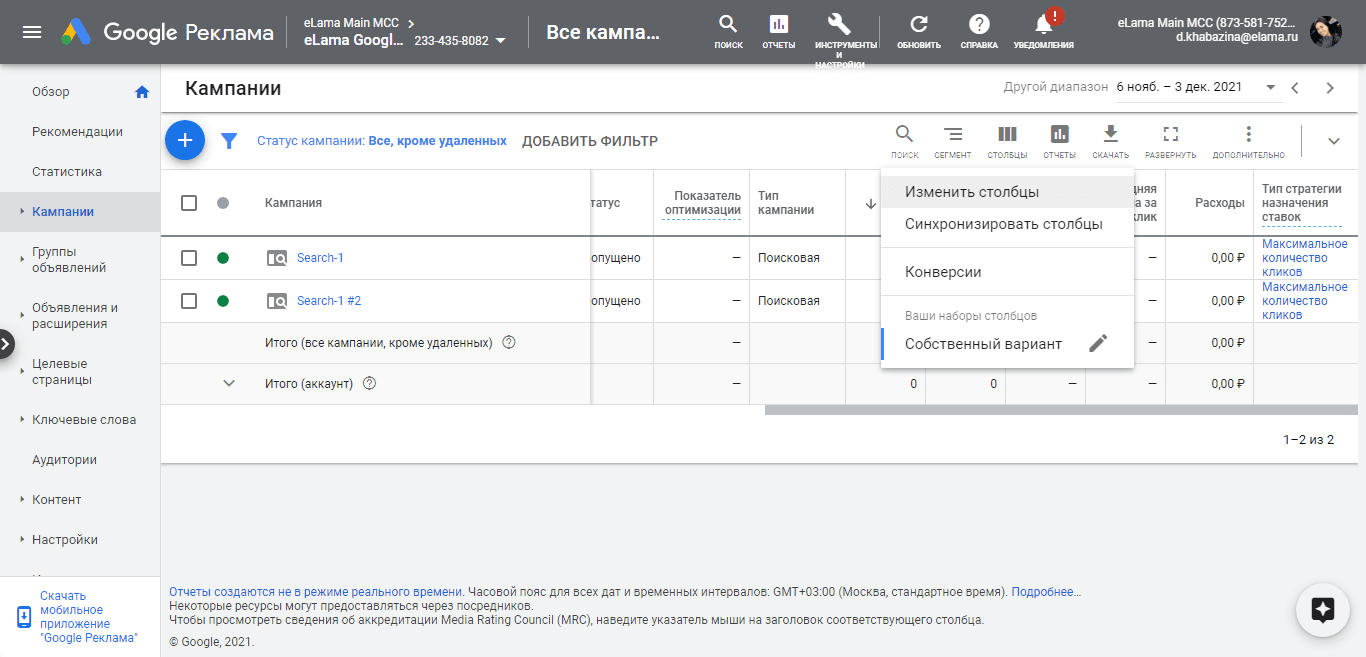Click table search magnifier Поиск
This screenshot has width=1366, height=657.
904,141
